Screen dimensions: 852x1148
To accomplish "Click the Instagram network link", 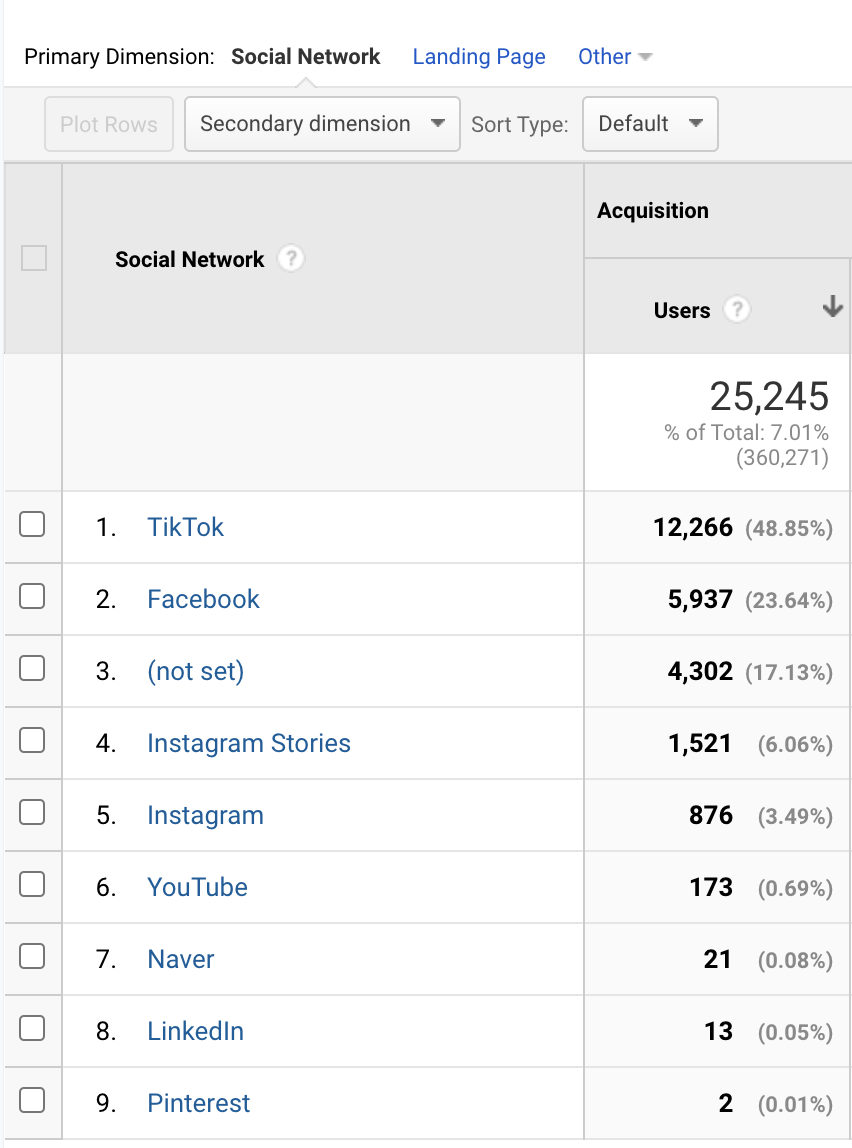I will [x=205, y=815].
